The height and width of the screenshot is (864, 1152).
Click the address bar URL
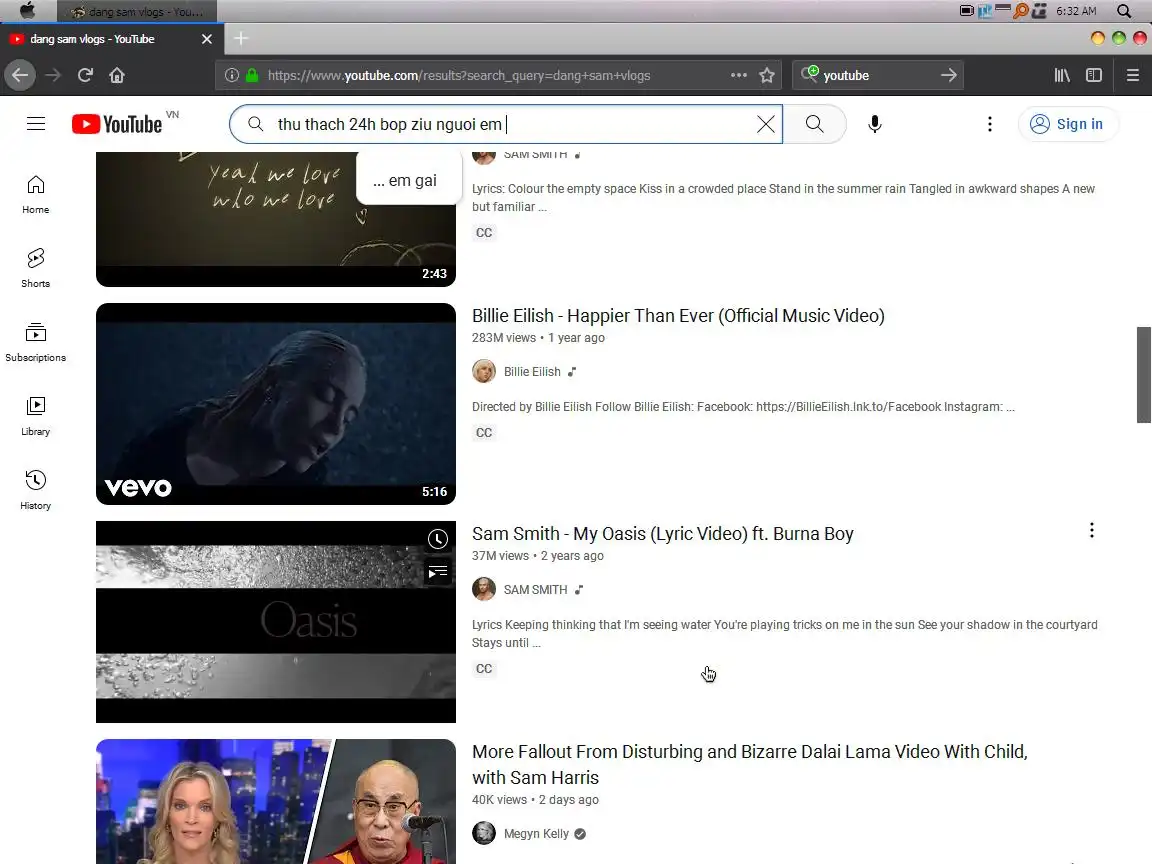click(x=459, y=75)
